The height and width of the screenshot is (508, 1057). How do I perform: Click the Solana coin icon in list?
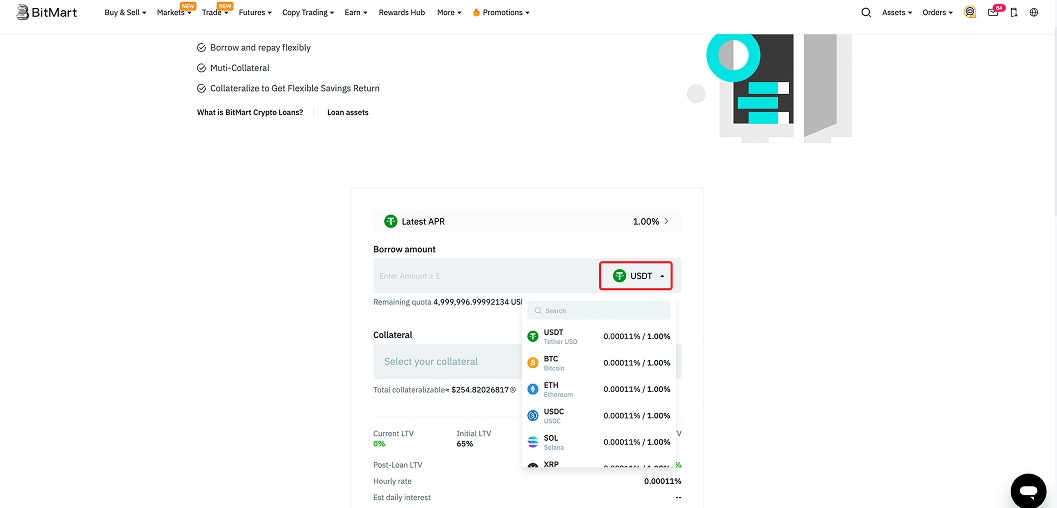pos(533,442)
